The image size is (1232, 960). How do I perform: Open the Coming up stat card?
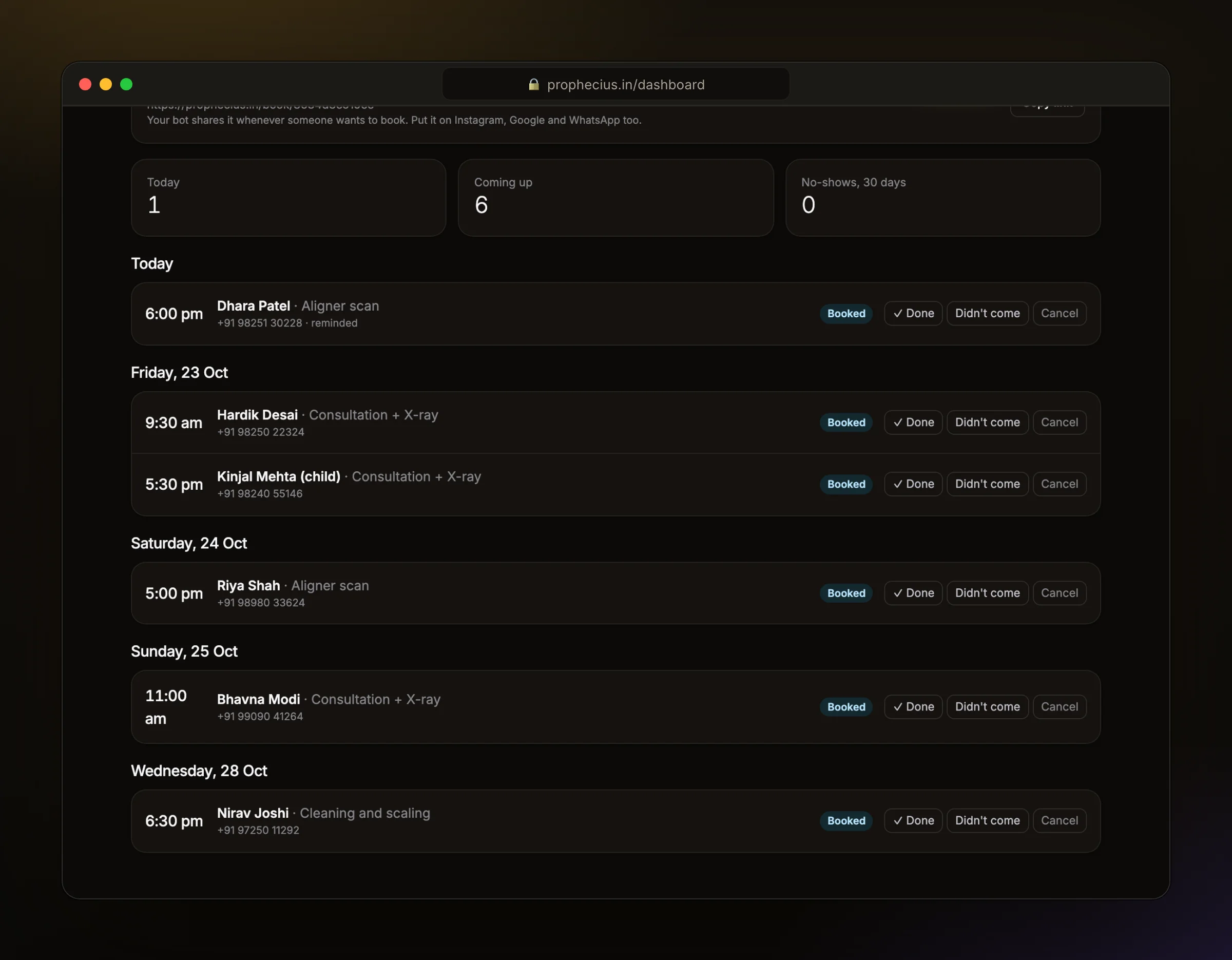coord(615,198)
